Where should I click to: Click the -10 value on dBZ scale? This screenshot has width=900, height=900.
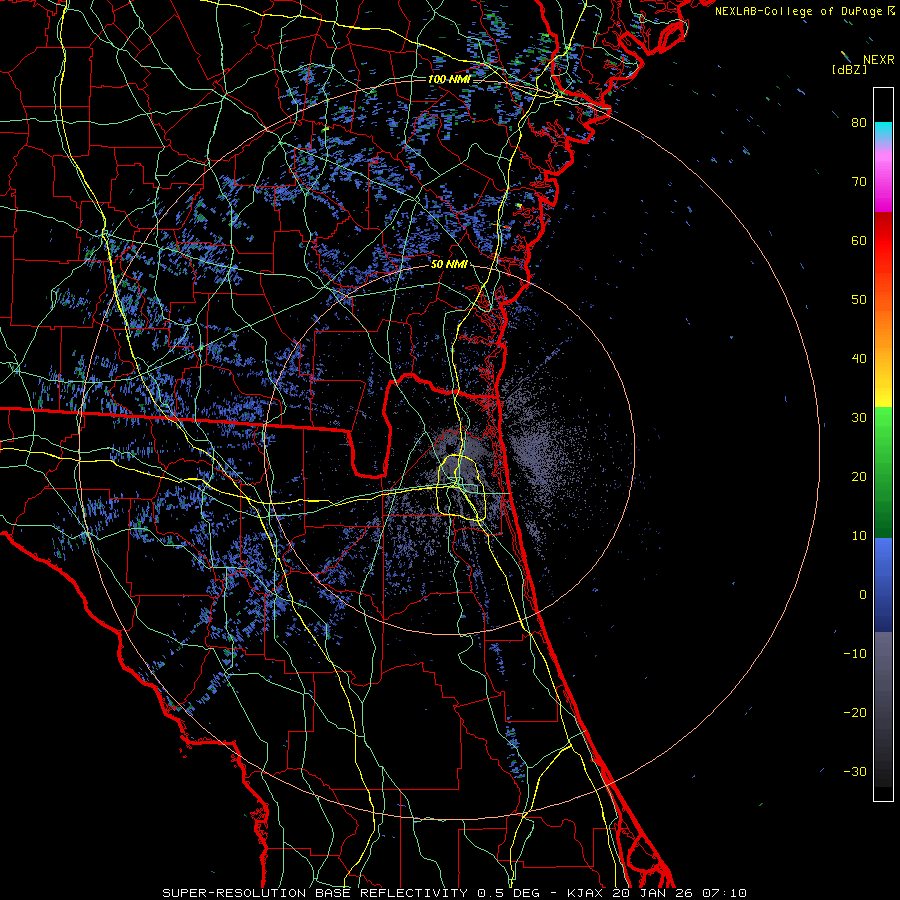click(855, 654)
